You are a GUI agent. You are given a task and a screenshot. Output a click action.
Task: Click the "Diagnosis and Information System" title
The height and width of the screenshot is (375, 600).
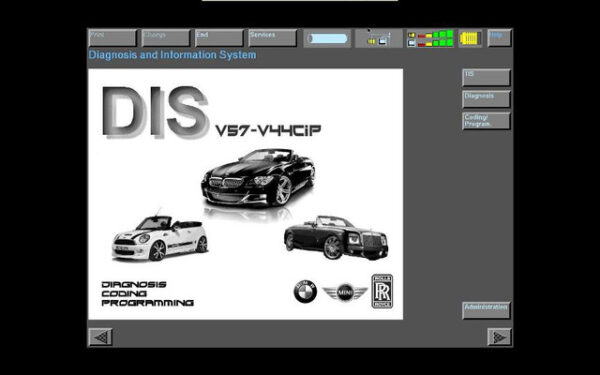point(172,55)
